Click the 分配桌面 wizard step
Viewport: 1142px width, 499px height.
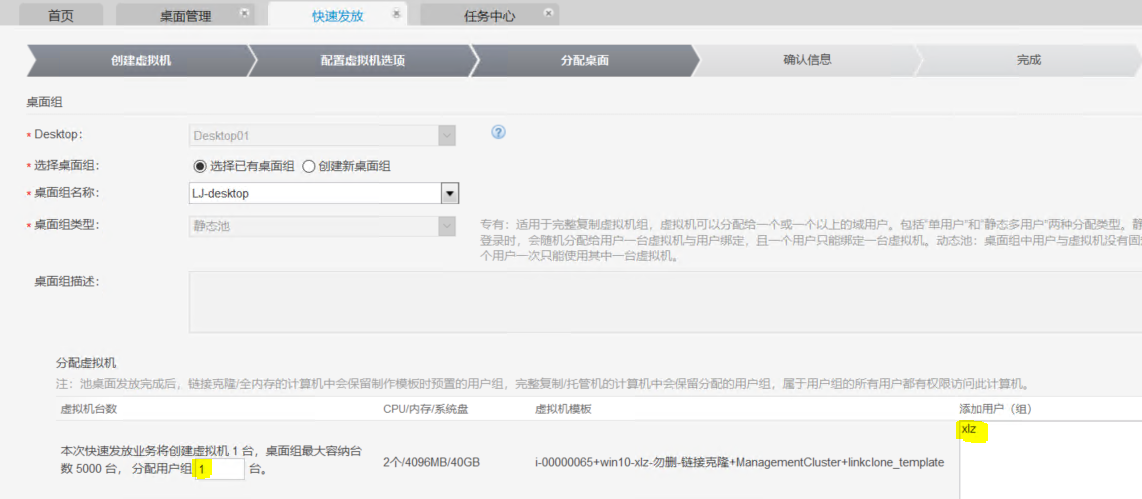tap(585, 60)
